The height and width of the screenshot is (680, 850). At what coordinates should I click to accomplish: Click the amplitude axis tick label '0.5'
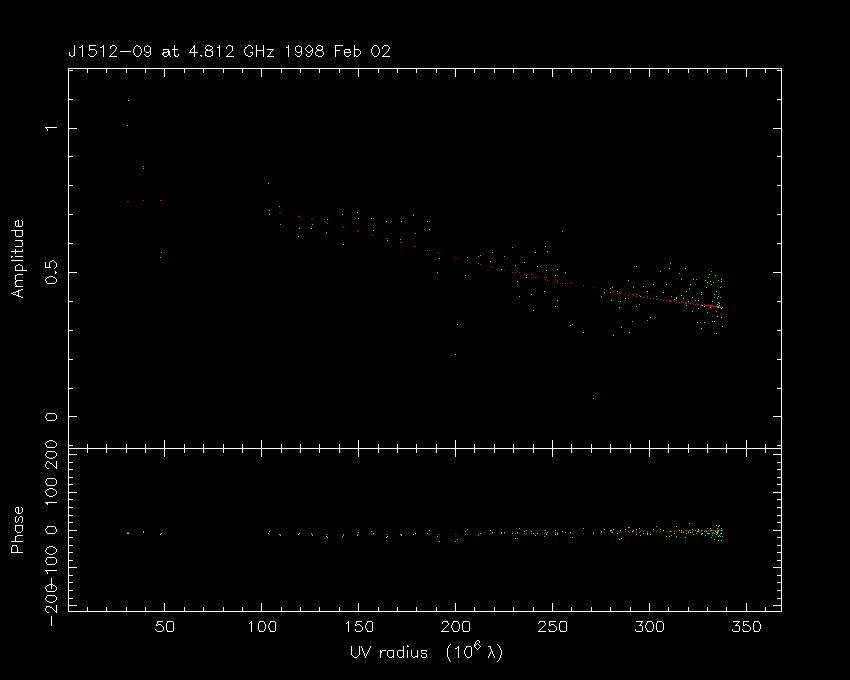[51, 272]
